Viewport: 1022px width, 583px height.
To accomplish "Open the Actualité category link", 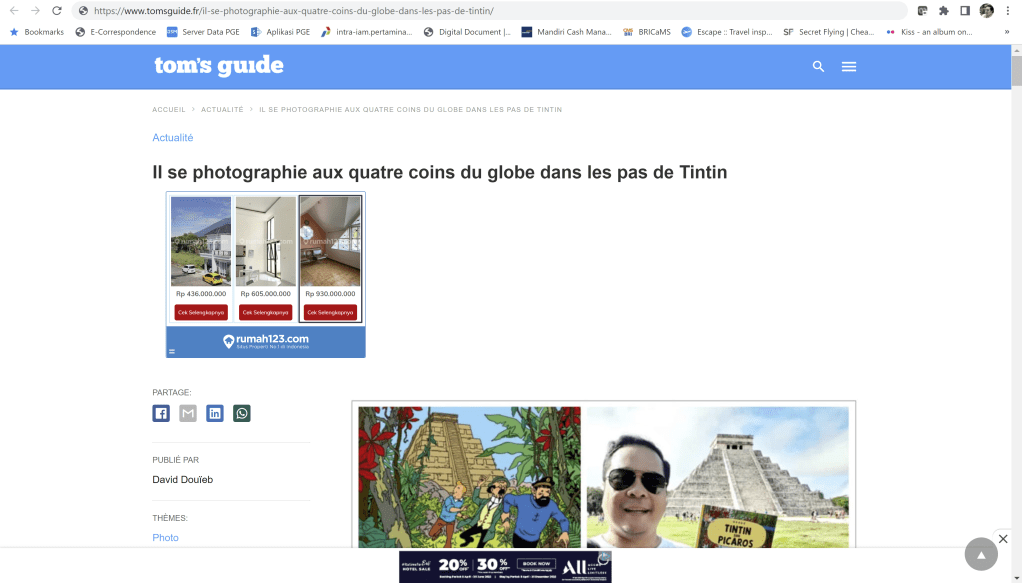I will [x=173, y=138].
